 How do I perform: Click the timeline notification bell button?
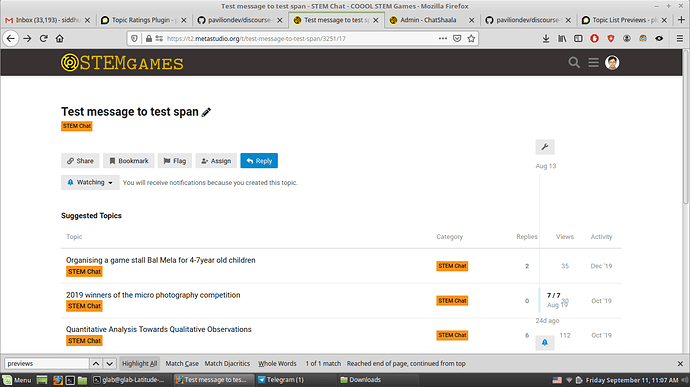pyautogui.click(x=545, y=343)
